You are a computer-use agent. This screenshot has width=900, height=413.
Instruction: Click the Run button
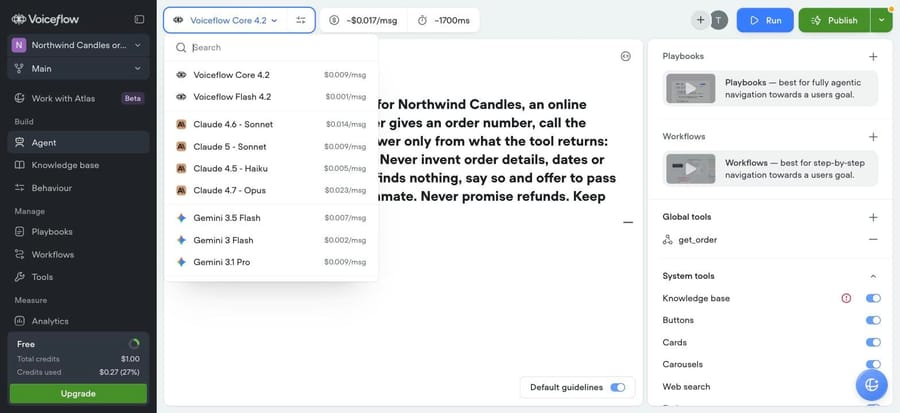click(x=765, y=20)
